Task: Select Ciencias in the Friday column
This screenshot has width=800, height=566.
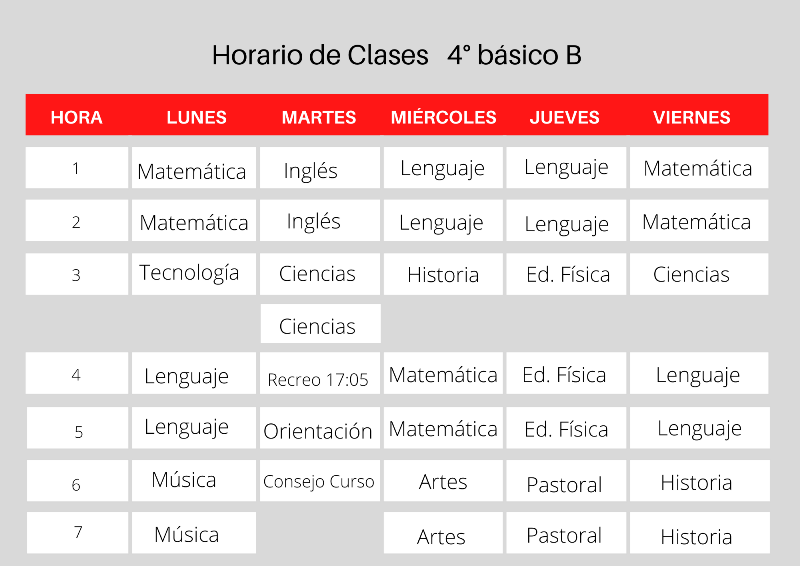Action: point(692,275)
